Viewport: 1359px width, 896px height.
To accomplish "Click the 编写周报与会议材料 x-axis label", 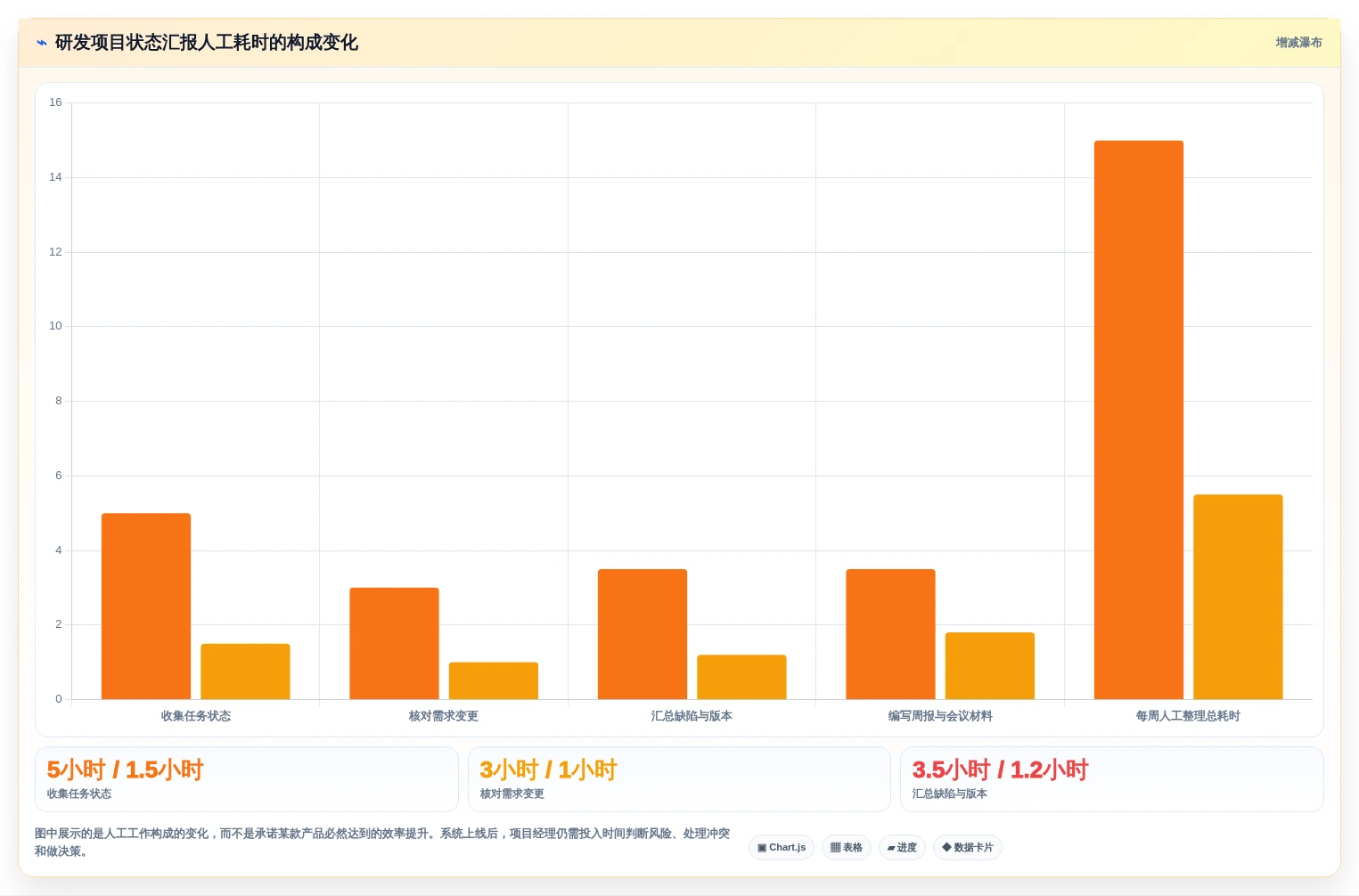I will [940, 716].
